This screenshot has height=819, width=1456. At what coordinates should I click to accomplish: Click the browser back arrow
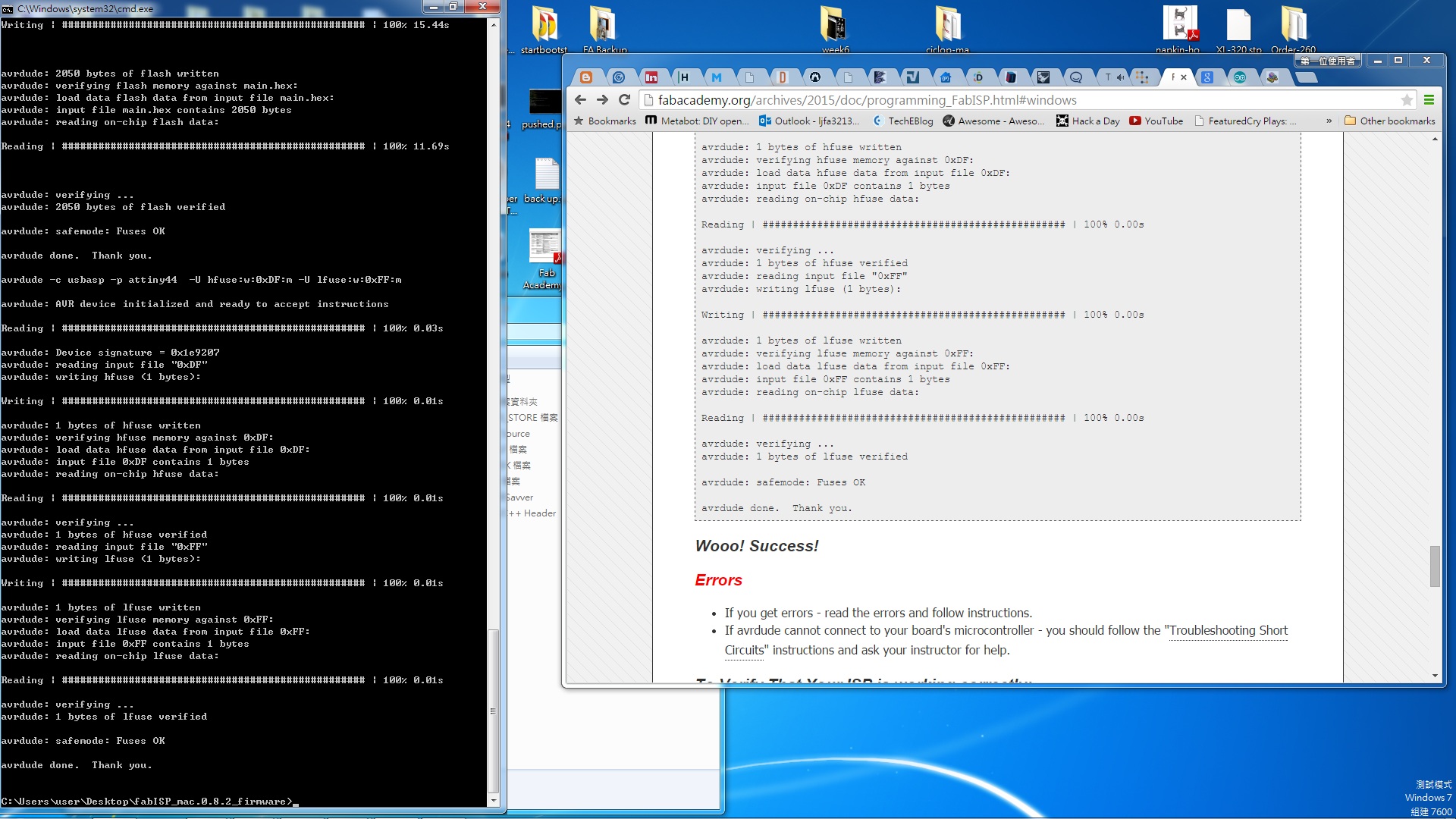580,100
